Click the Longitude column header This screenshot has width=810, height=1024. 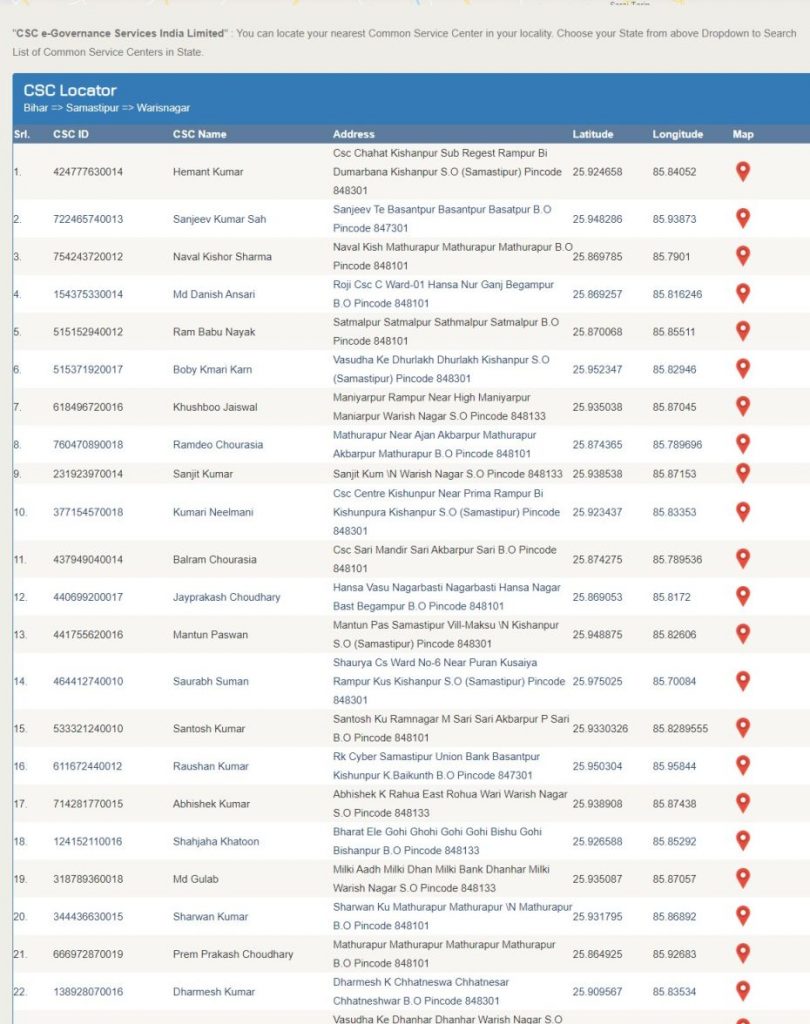pyautogui.click(x=677, y=134)
